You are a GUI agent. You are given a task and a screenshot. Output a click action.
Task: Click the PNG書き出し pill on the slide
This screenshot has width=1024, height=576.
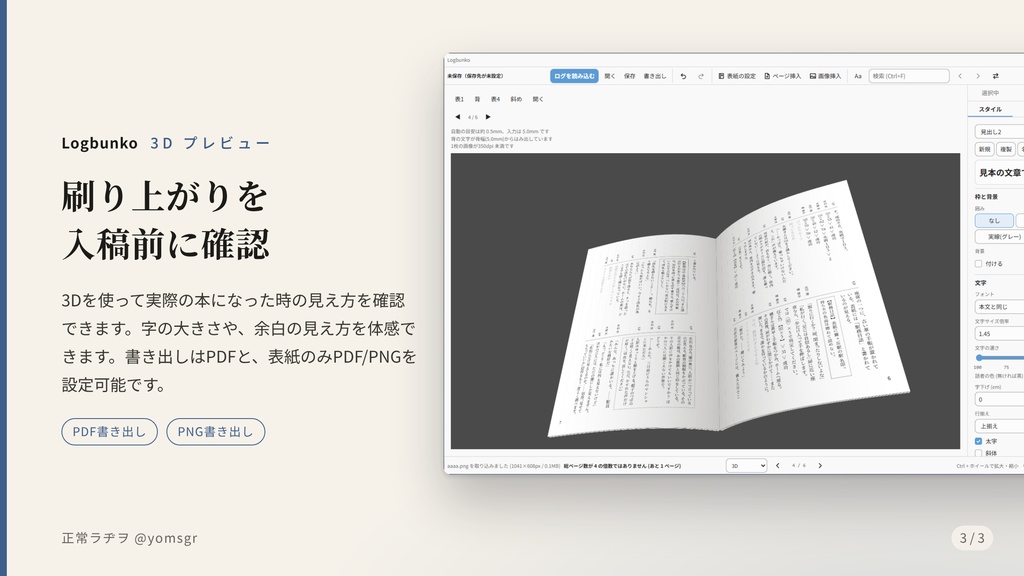[216, 432]
